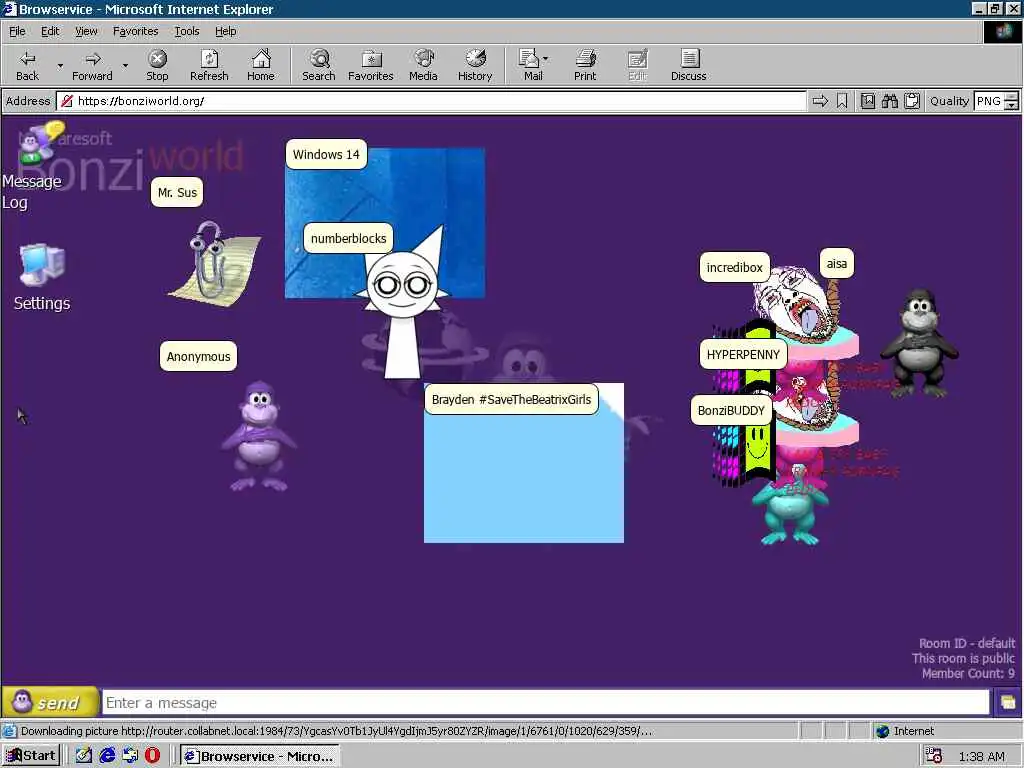This screenshot has width=1024, height=768.
Task: Click the address bar URL field
Action: (x=431, y=101)
